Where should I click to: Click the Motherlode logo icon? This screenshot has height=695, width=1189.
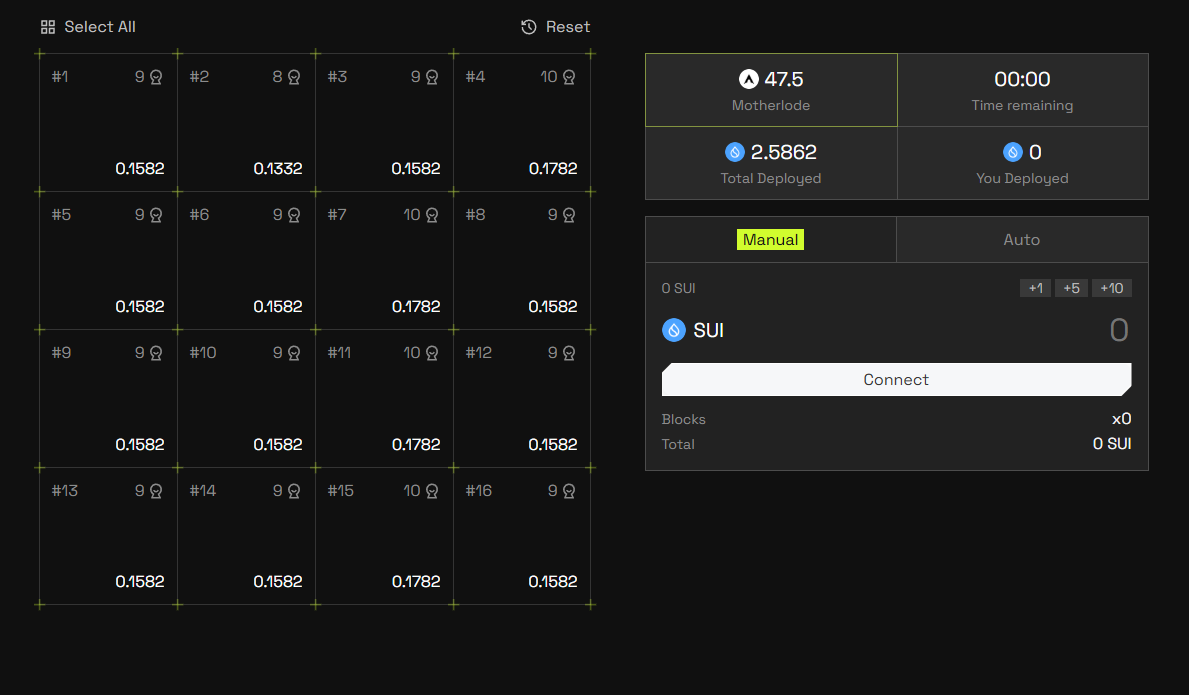point(749,79)
